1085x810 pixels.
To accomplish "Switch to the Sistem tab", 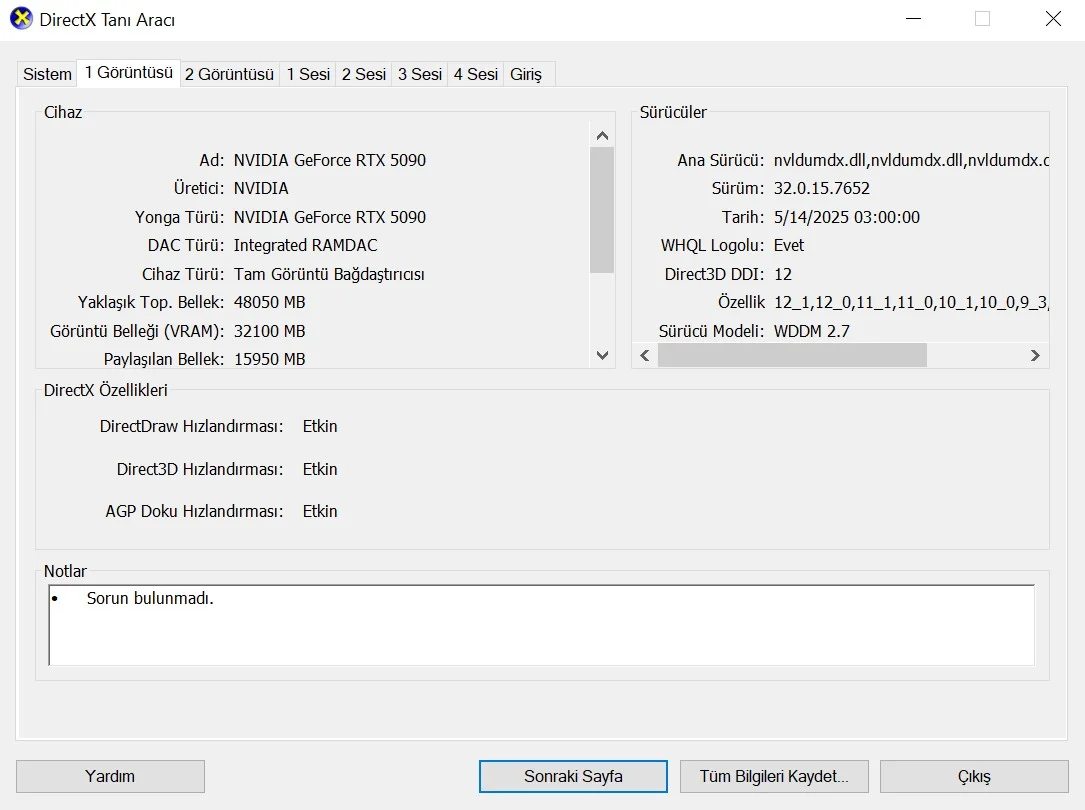I will [x=47, y=74].
